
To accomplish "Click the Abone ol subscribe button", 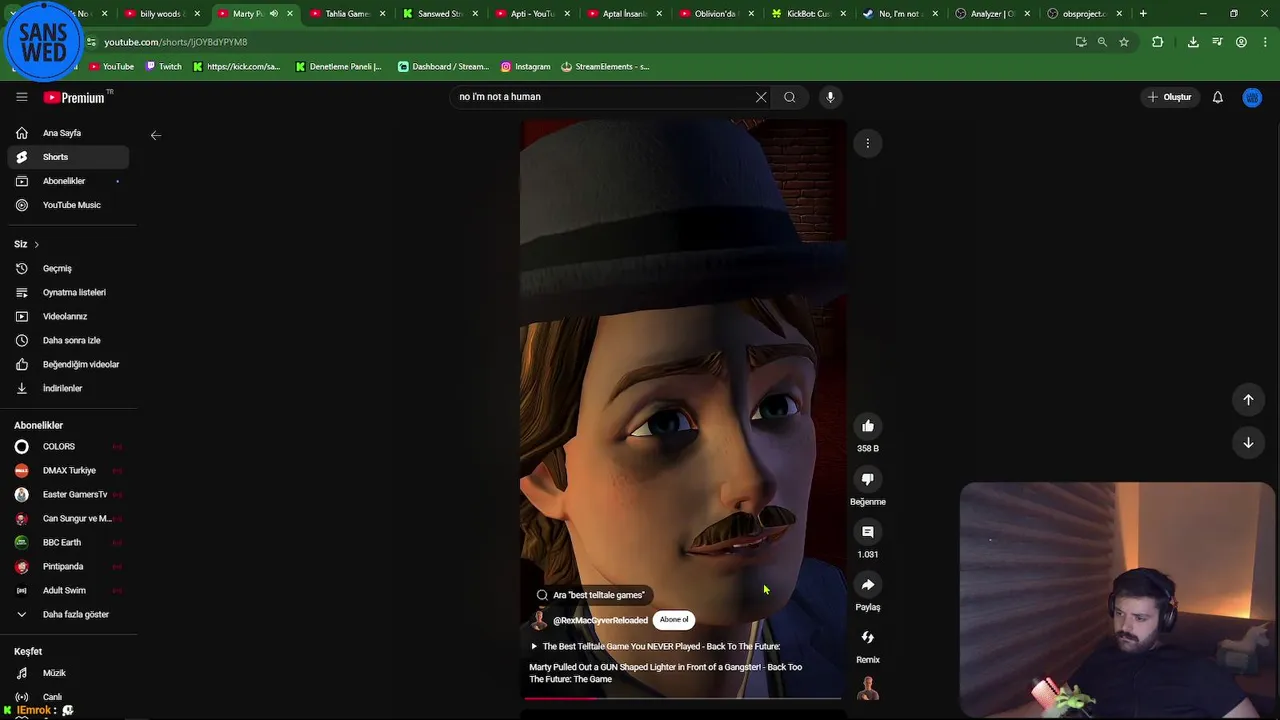I will 674,620.
